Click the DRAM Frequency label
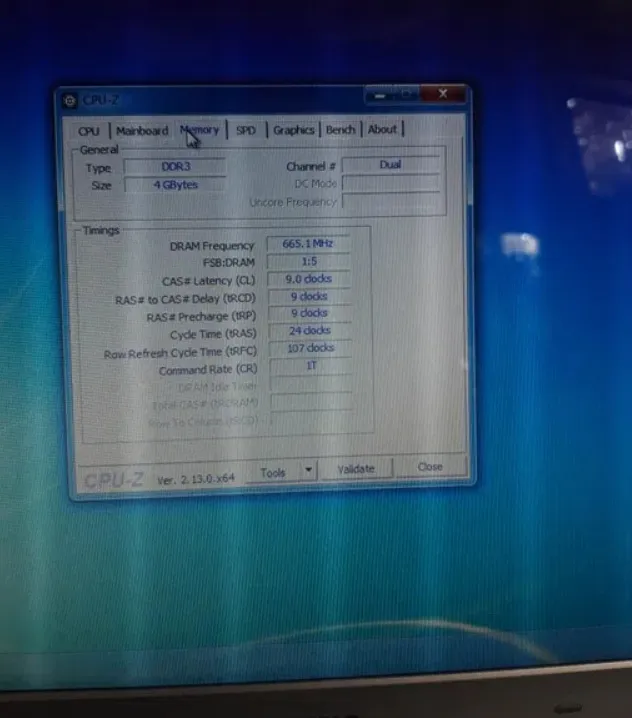Viewport: 632px width, 718px height. 212,246
